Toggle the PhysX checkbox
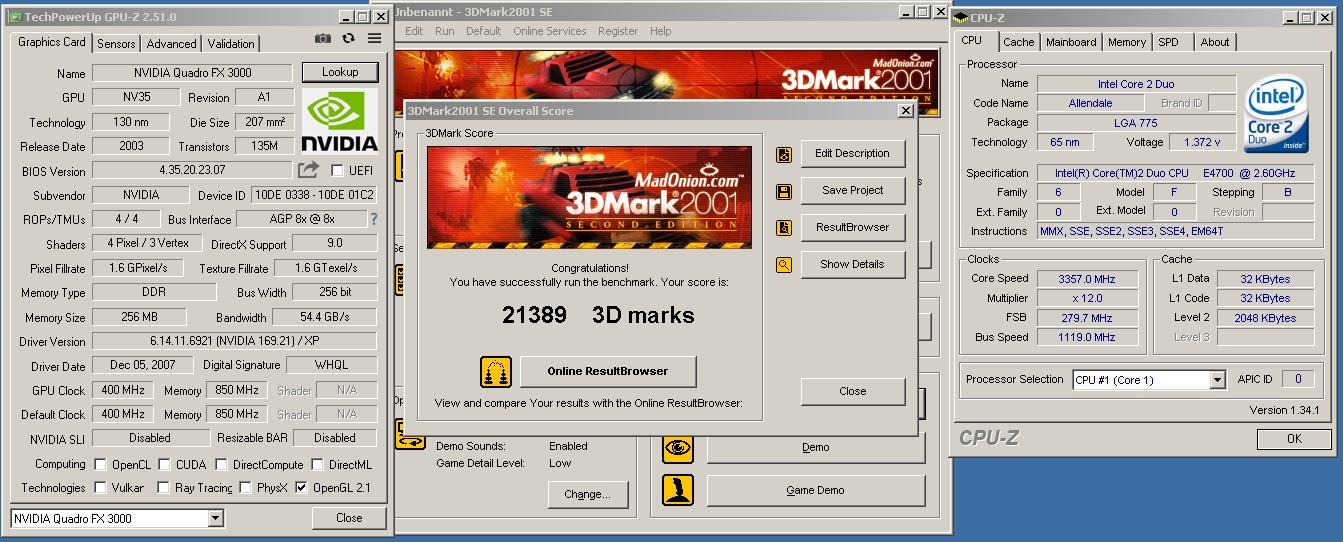Image resolution: width=1343 pixels, height=542 pixels. (245, 488)
